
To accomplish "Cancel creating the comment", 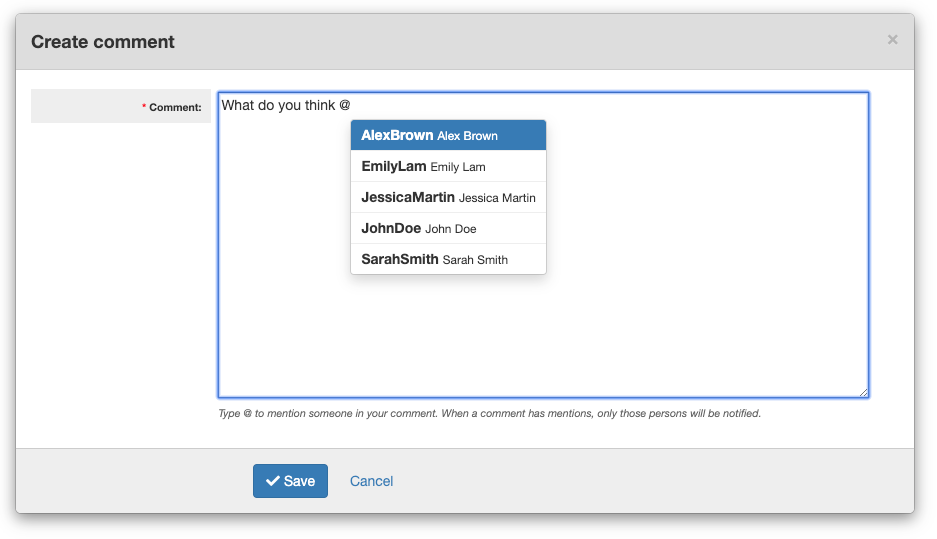I will pos(371,481).
